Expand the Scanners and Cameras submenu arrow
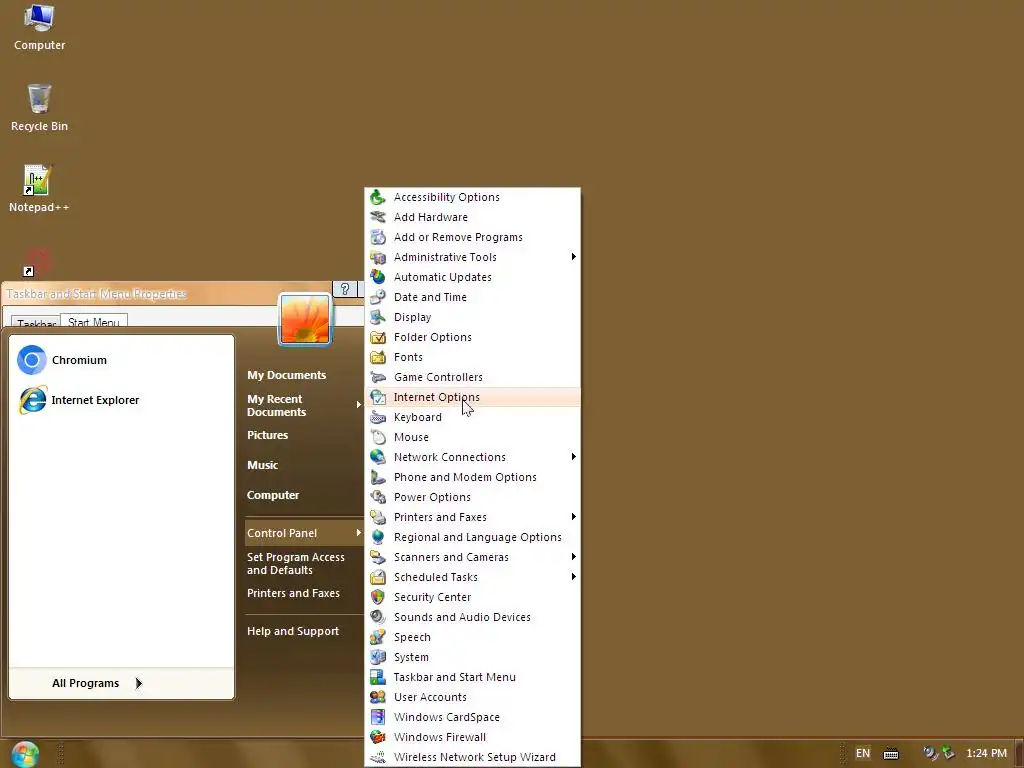Image resolution: width=1024 pixels, height=768 pixels. point(573,556)
